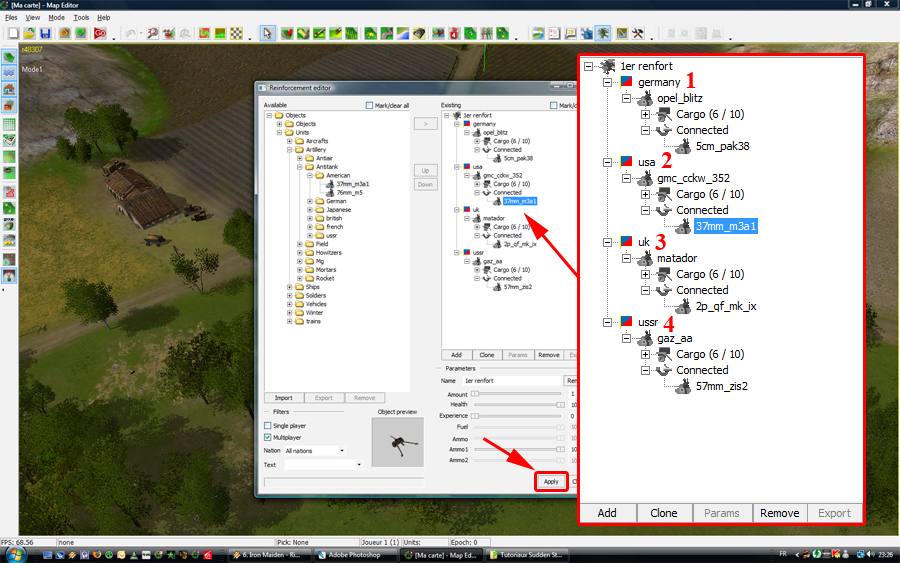Select the red zone outline icon in left sidebar
Image resolution: width=900 pixels, height=563 pixels.
(9, 192)
